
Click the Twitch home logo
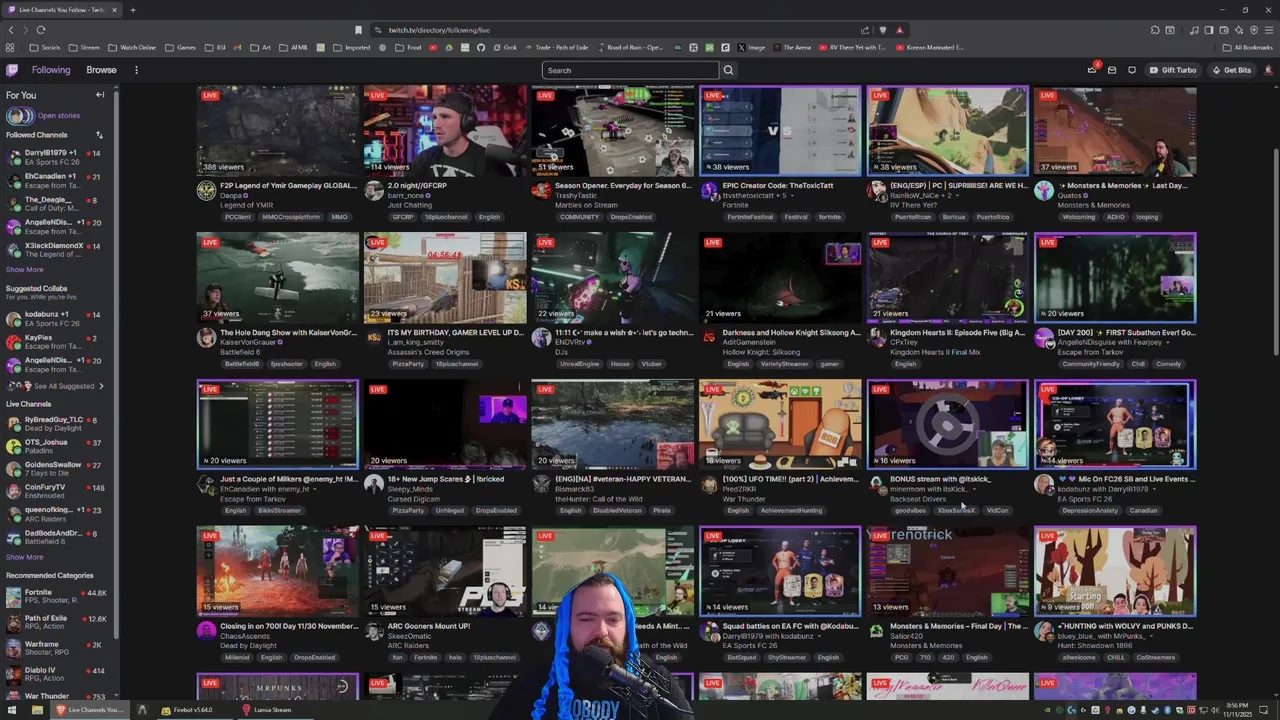12,70
